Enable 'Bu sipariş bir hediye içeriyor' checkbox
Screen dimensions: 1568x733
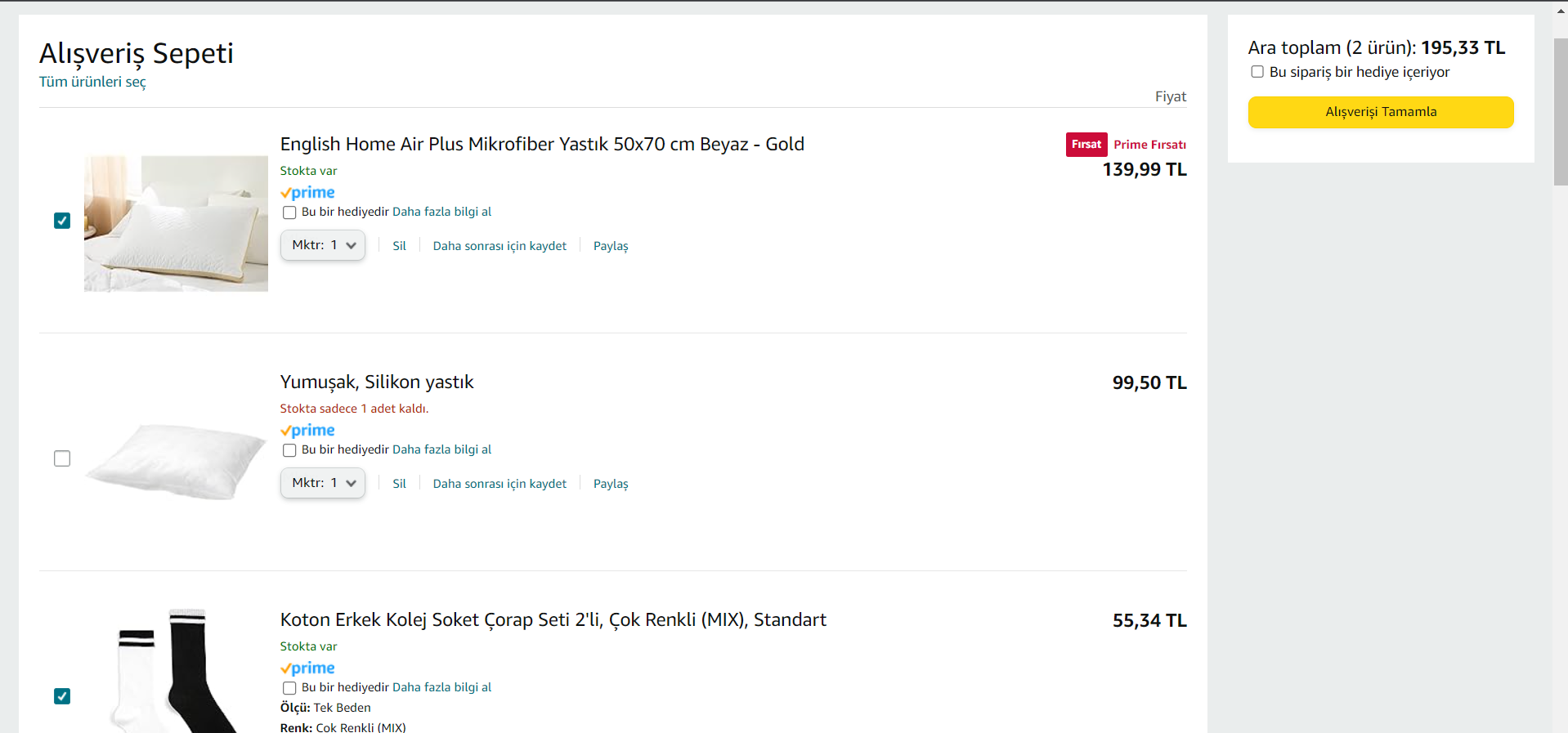pos(1257,72)
